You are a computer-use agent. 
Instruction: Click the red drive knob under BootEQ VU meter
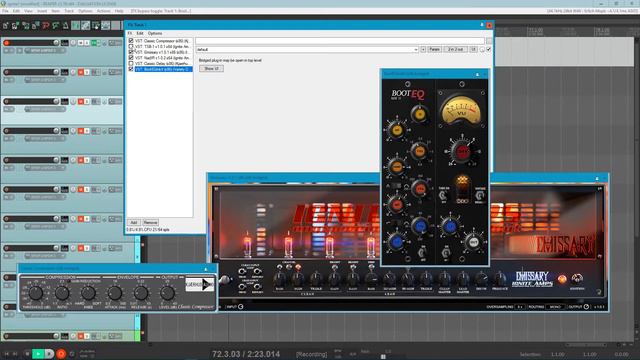coord(462,151)
